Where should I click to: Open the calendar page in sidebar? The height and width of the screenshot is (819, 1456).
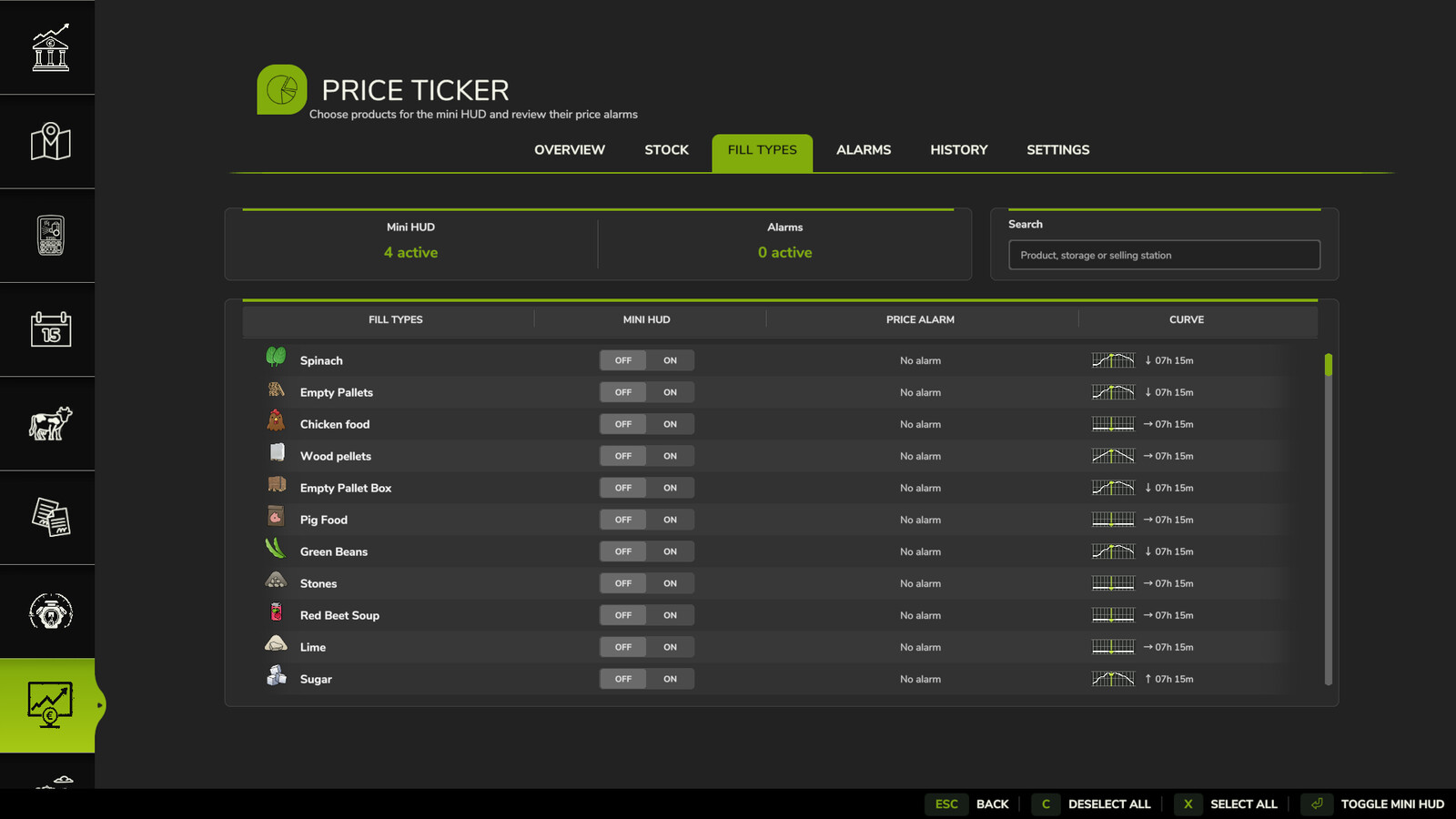[x=50, y=329]
